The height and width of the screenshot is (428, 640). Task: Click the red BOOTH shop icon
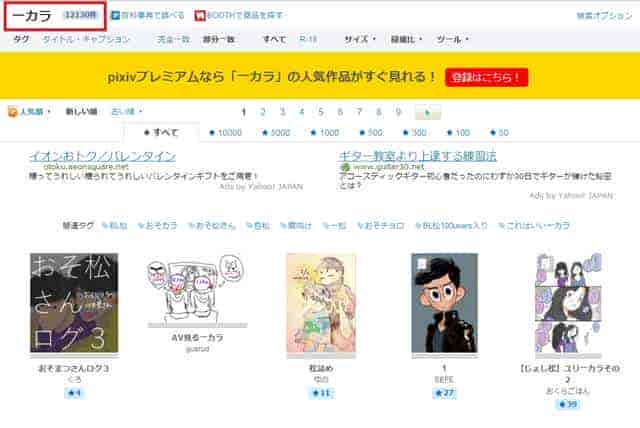[199, 16]
